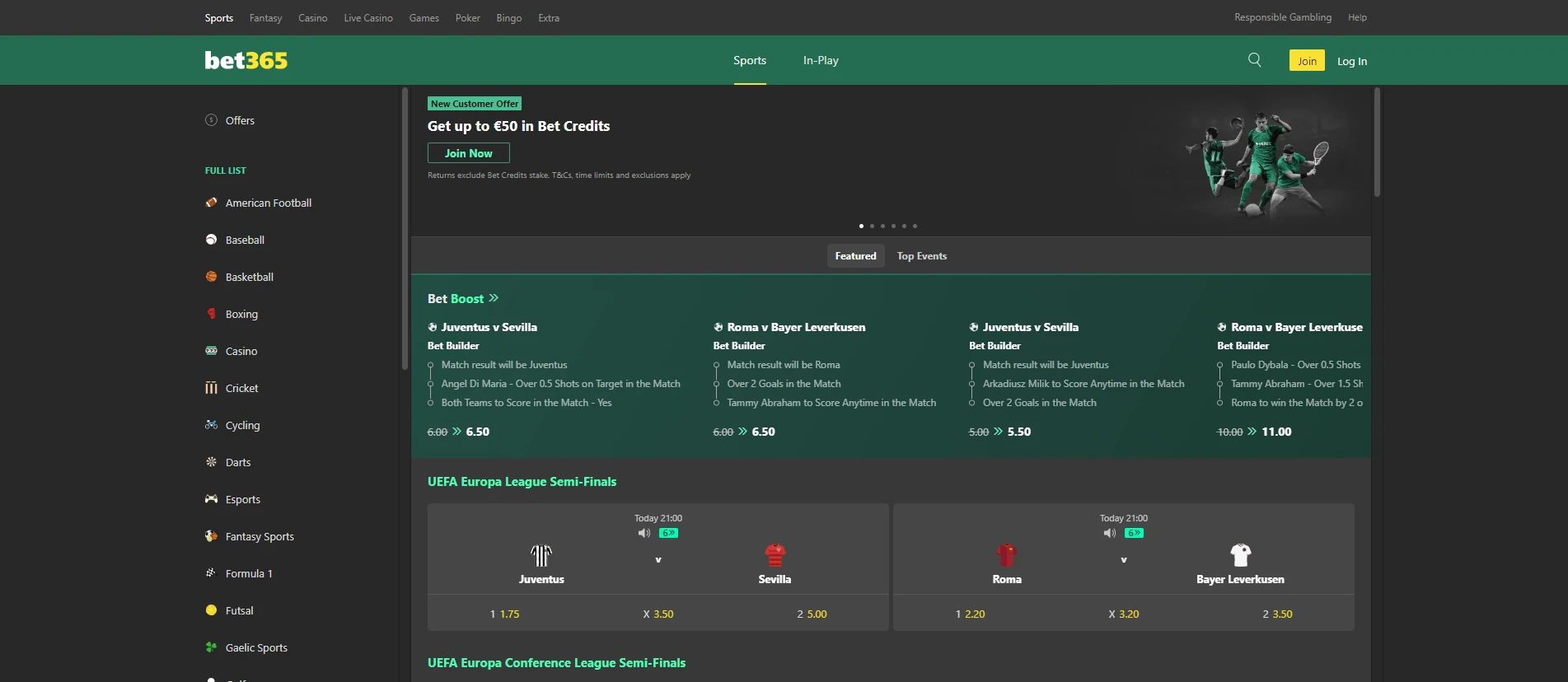1568x682 pixels.
Task: Open the Sports tab in green header
Action: coord(750,60)
